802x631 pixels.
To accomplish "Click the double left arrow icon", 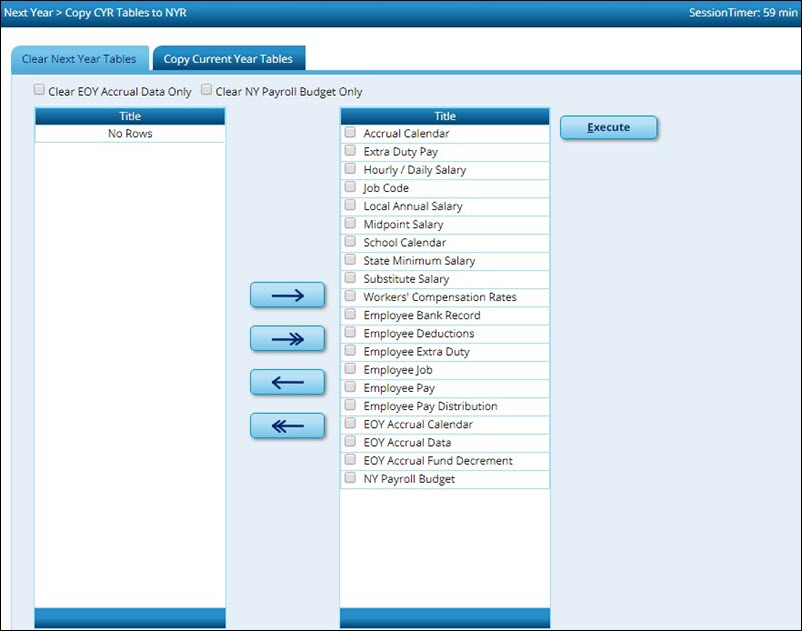I will tap(287, 426).
